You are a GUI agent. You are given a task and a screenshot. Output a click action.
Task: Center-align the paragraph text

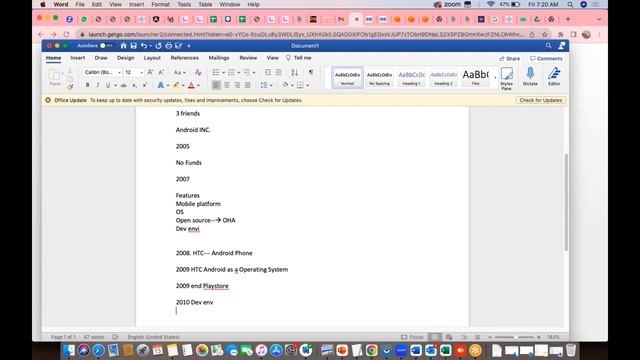pyautogui.click(x=227, y=85)
